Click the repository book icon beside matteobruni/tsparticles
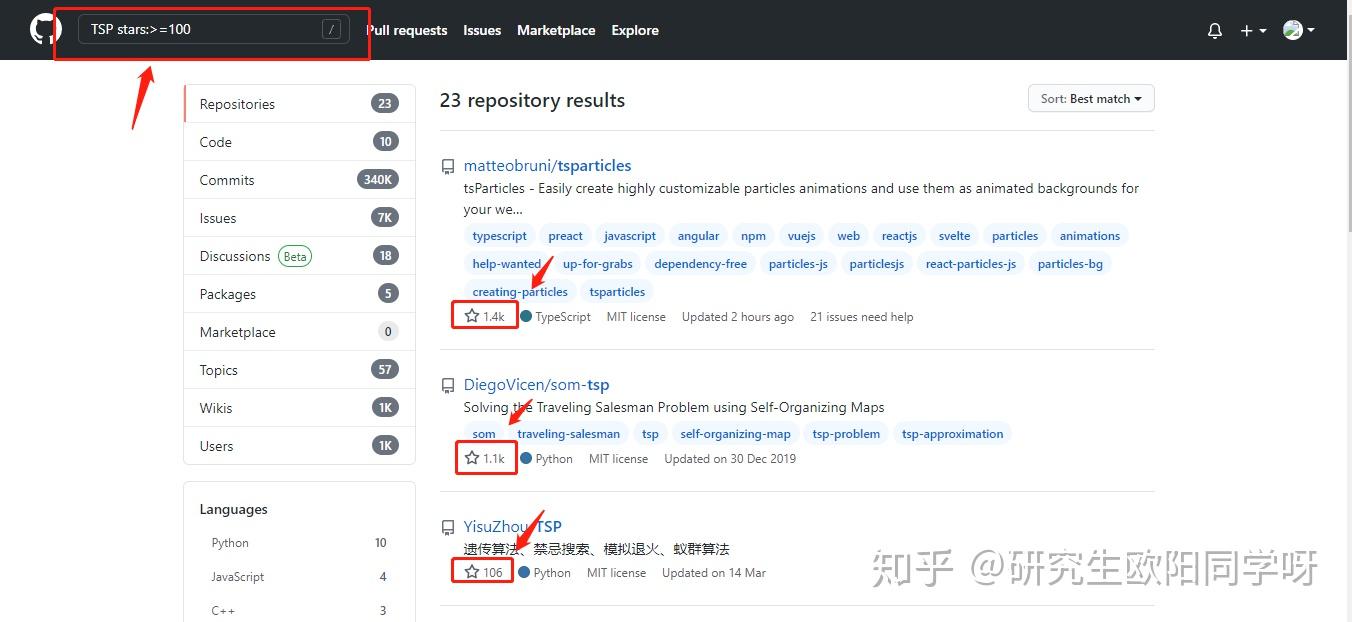This screenshot has width=1352, height=622. coord(447,166)
